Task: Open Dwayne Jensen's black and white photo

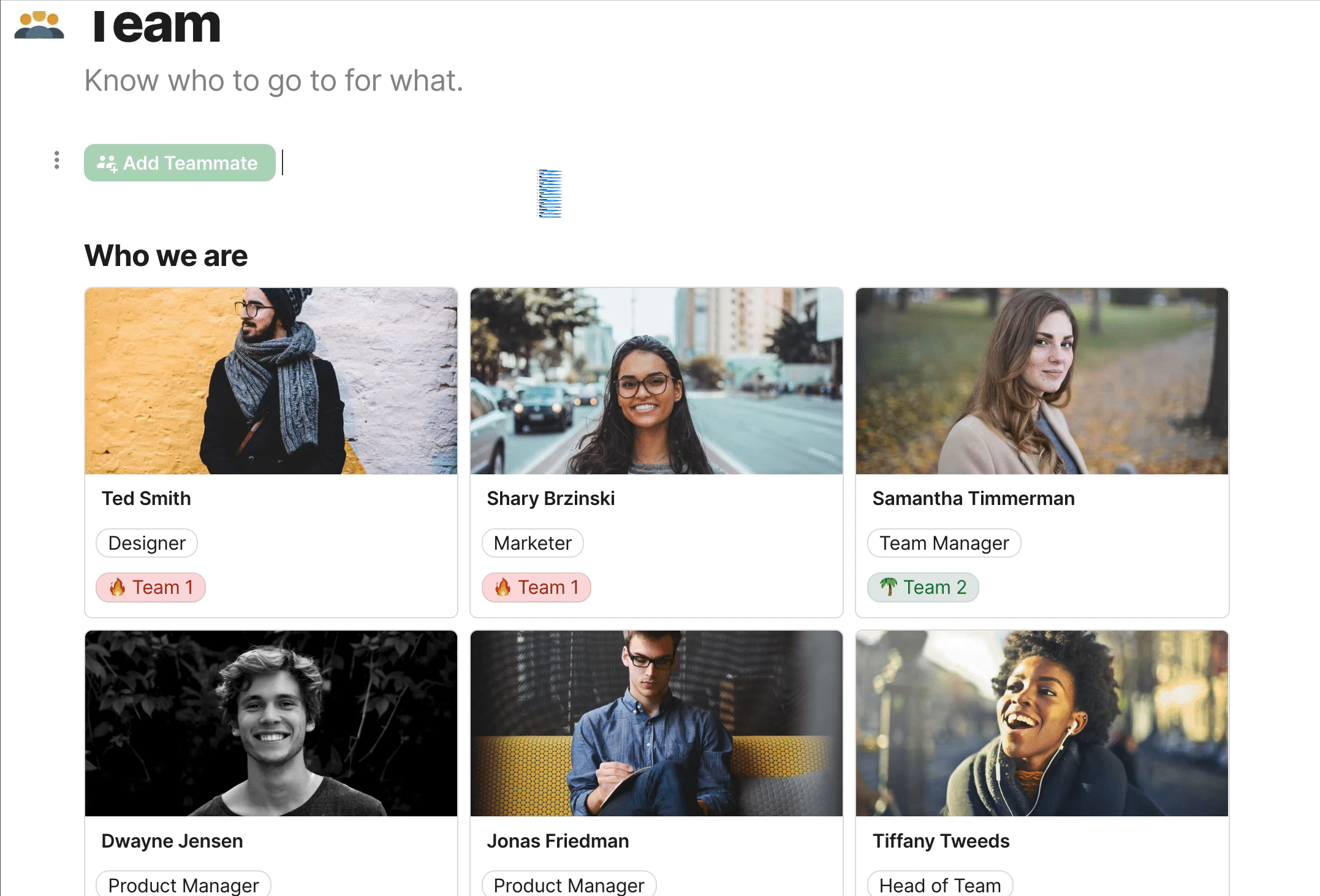Action: 271,723
